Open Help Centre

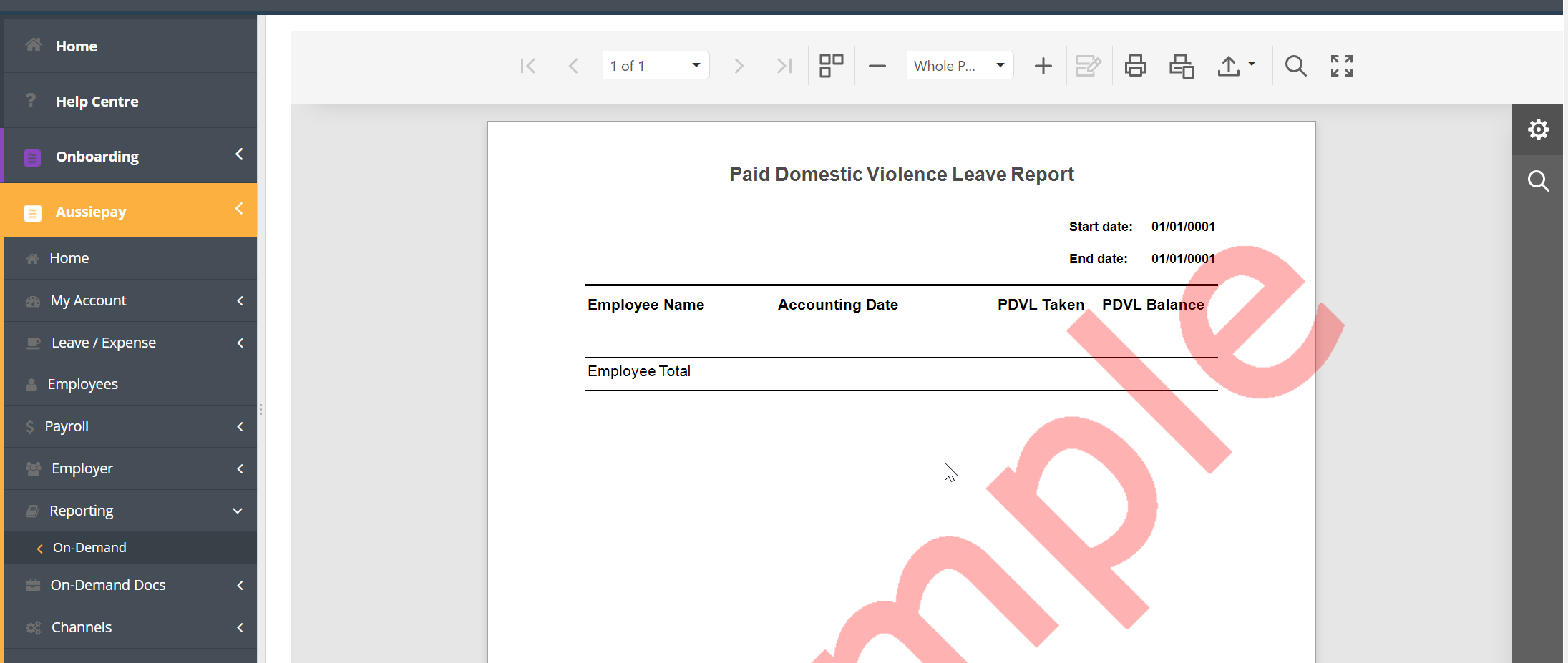(x=130, y=101)
